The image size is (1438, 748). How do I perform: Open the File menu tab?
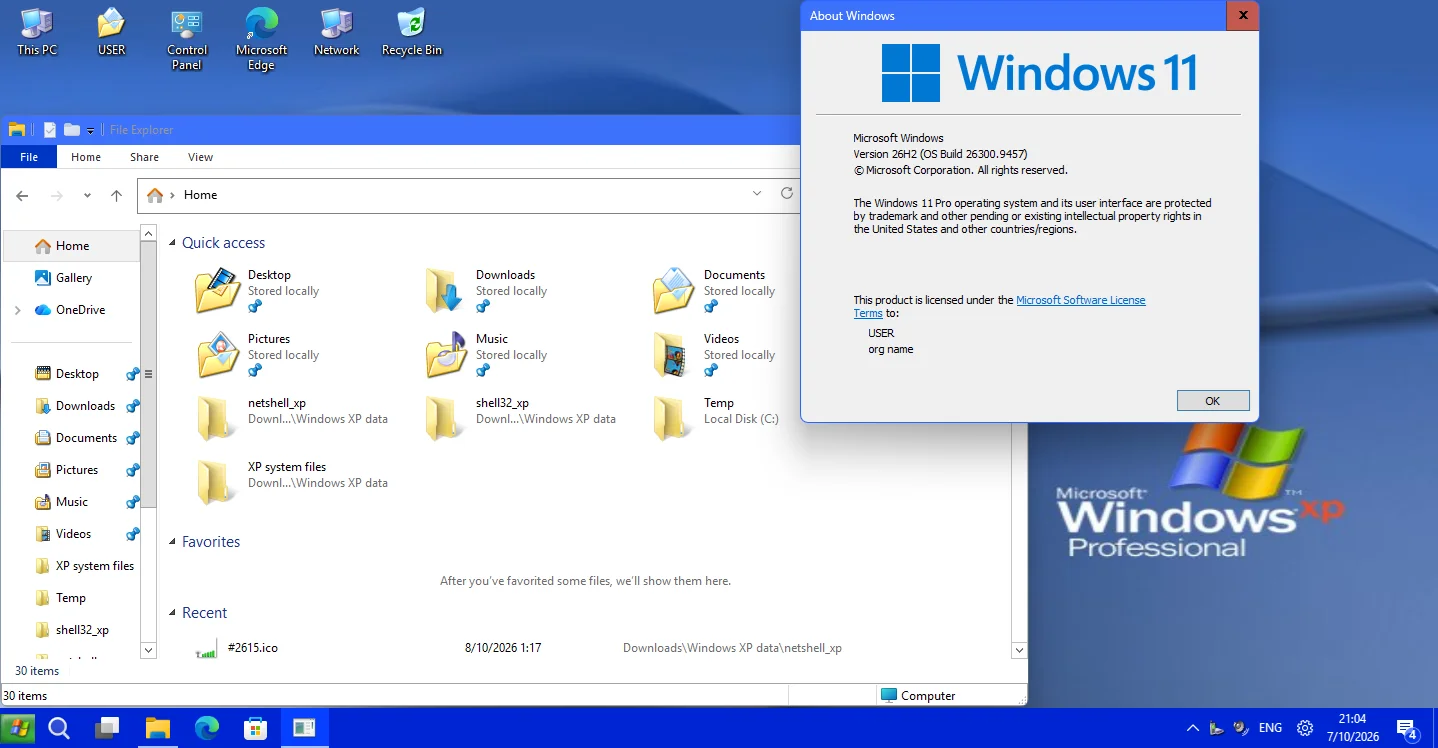click(x=29, y=157)
